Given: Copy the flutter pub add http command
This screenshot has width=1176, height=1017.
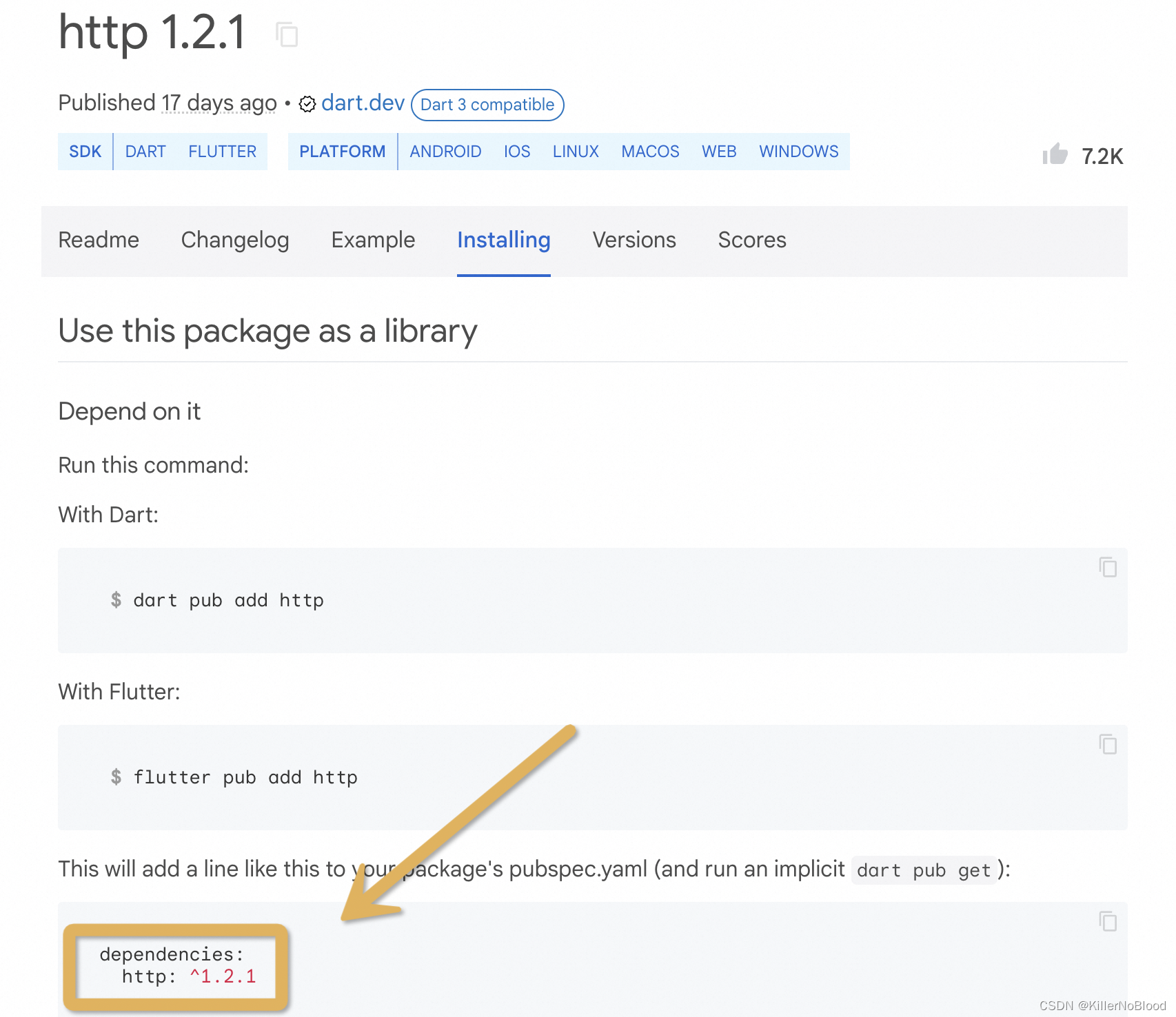Looking at the screenshot, I should coord(1108,745).
